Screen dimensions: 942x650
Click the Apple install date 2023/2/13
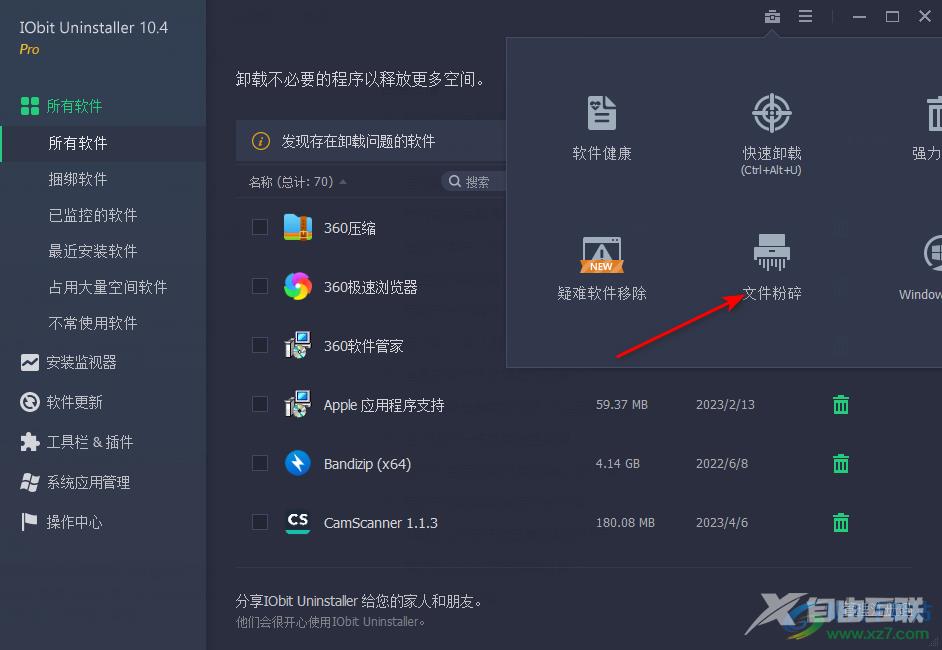[x=725, y=404]
